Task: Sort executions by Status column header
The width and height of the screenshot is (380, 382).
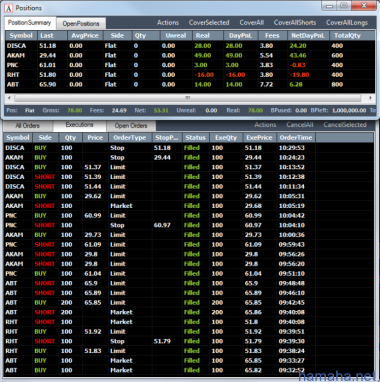Action: click(196, 138)
